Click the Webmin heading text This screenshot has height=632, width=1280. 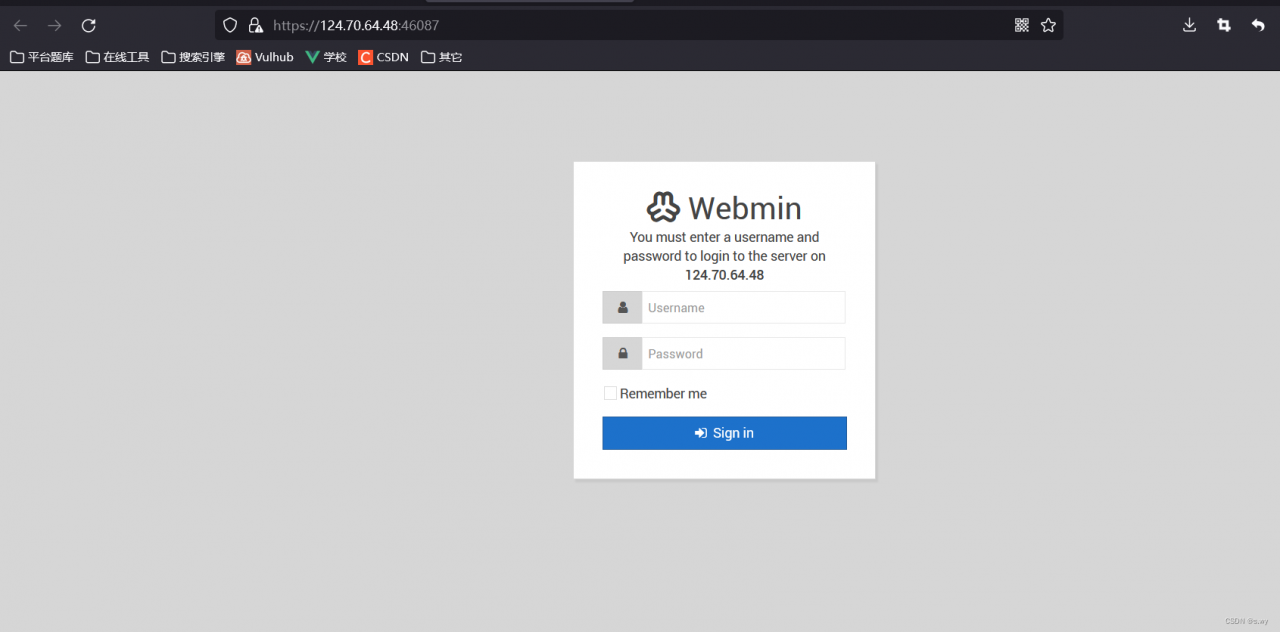tap(745, 208)
